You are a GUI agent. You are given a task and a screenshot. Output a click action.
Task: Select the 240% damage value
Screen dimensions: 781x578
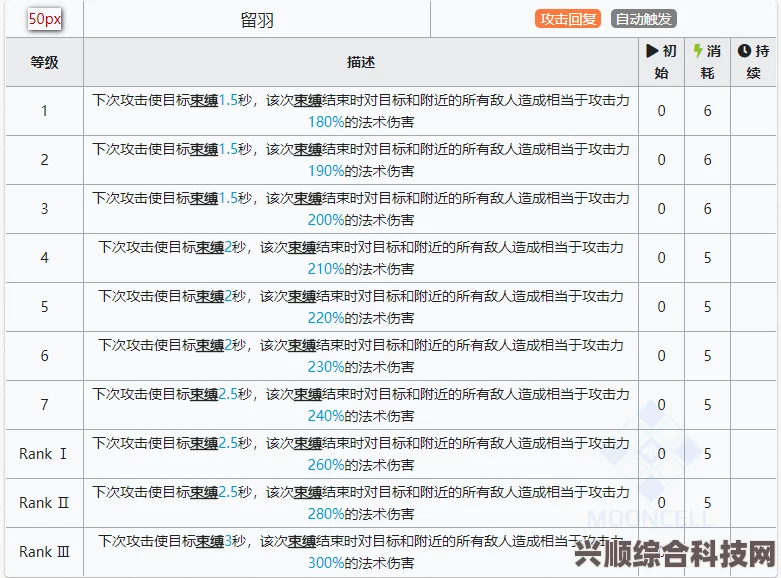326,416
